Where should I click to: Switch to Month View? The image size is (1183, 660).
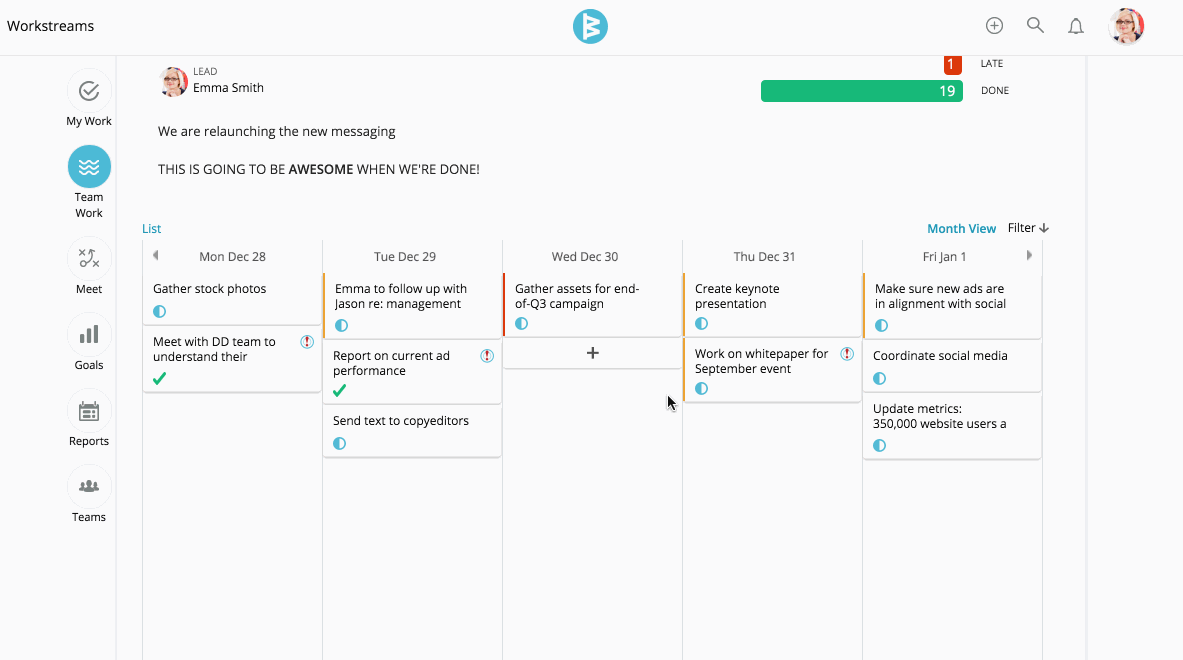pos(961,228)
